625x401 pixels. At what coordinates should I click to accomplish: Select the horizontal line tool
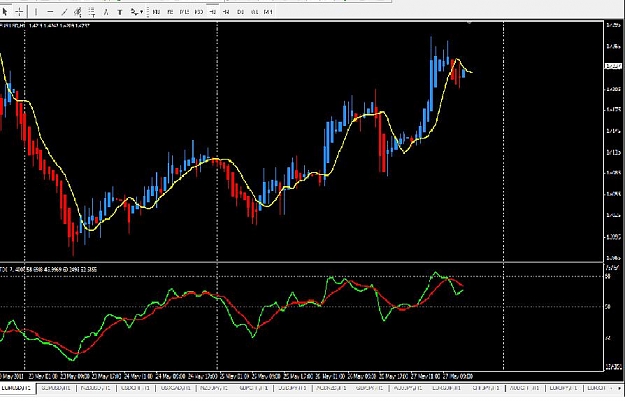coord(50,12)
